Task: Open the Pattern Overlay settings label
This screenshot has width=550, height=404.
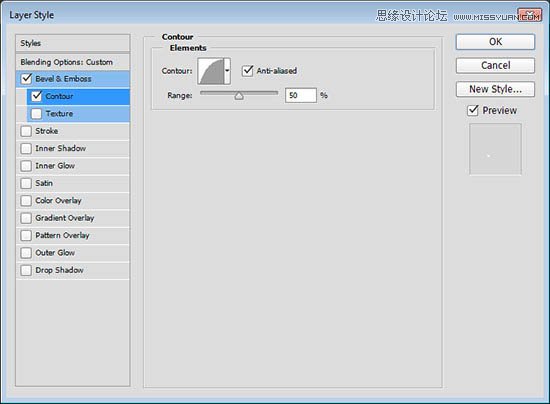Action: (62, 235)
